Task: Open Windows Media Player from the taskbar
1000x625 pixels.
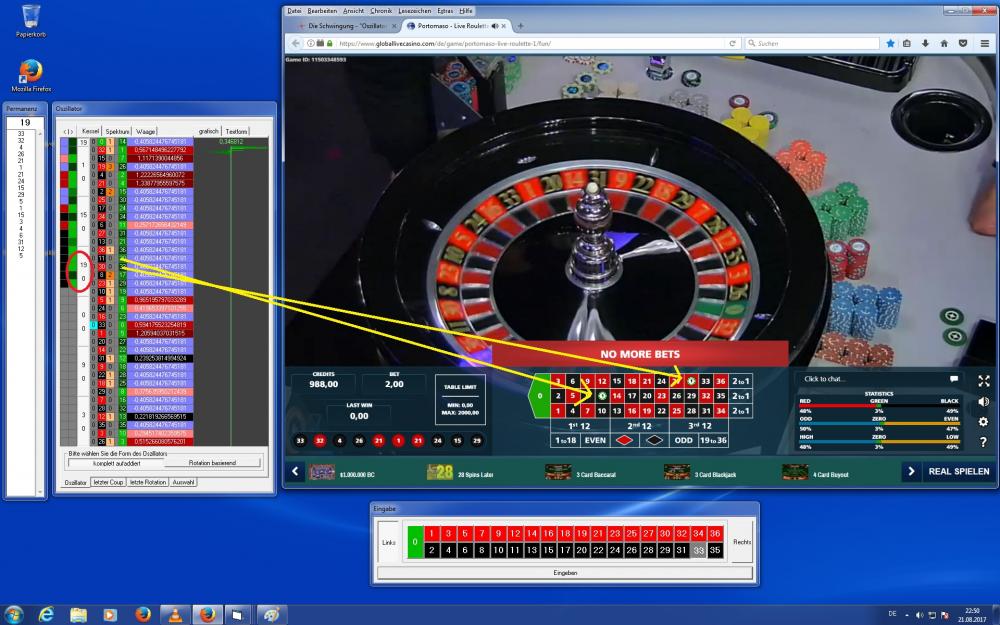Action: 110,615
